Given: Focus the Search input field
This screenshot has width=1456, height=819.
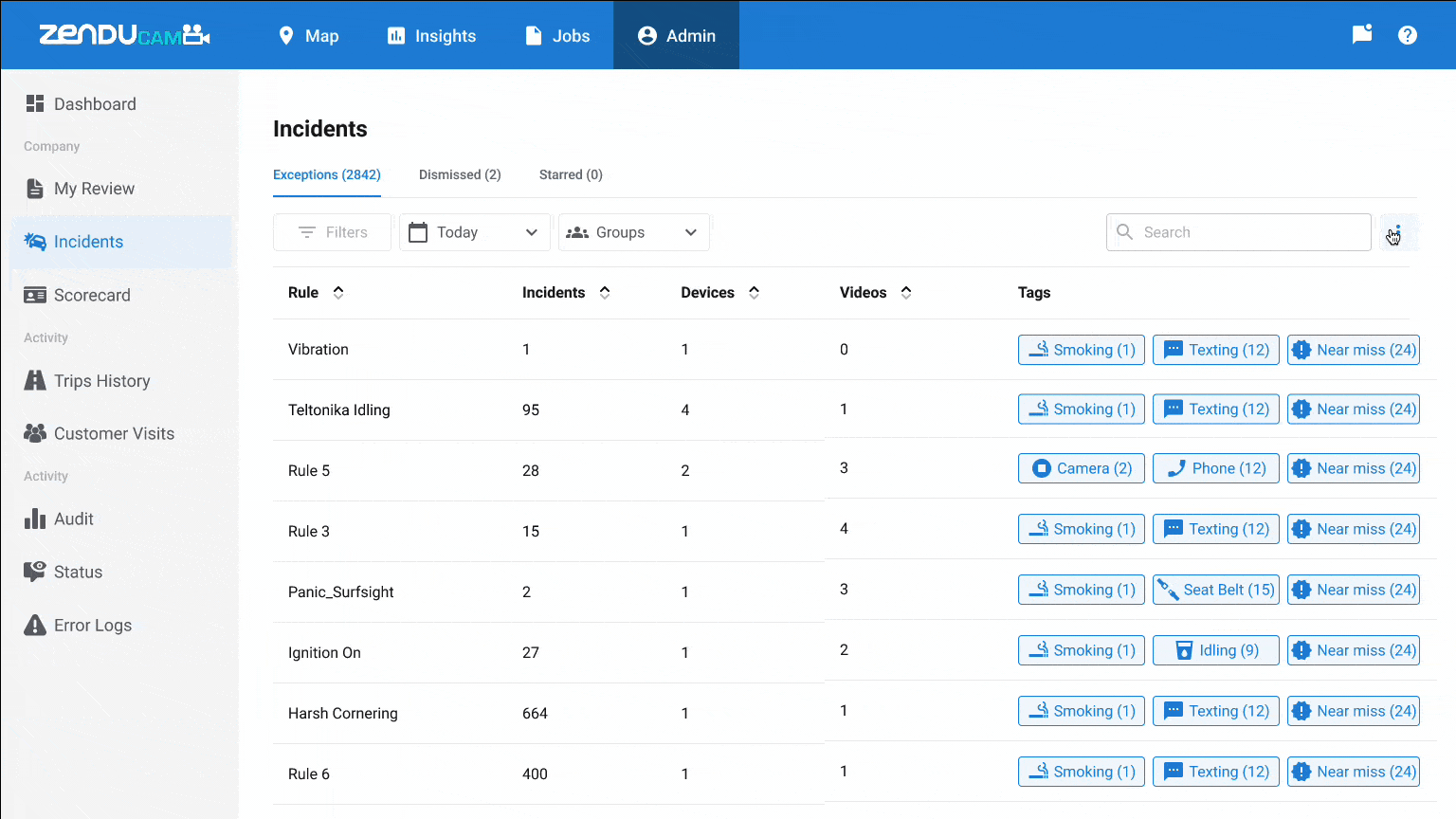Looking at the screenshot, I should [1239, 232].
